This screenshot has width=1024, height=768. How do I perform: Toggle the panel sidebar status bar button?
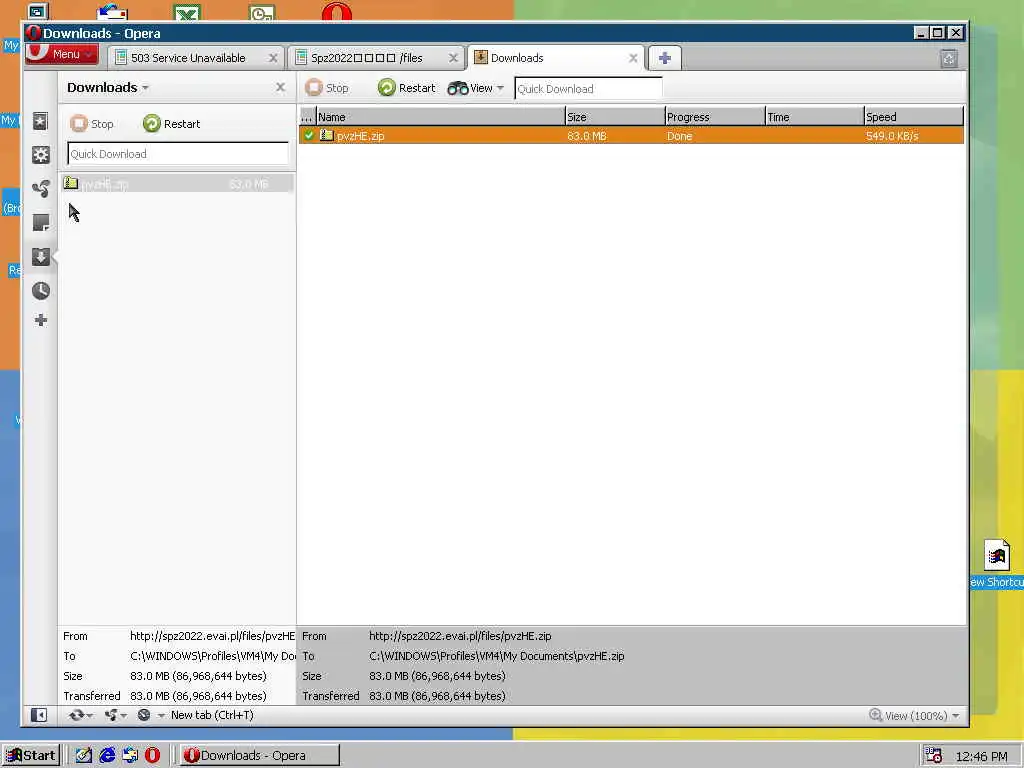(39, 715)
